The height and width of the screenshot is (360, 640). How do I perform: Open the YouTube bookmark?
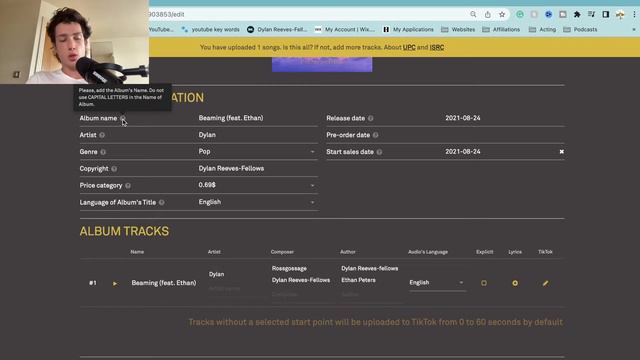click(x=161, y=29)
